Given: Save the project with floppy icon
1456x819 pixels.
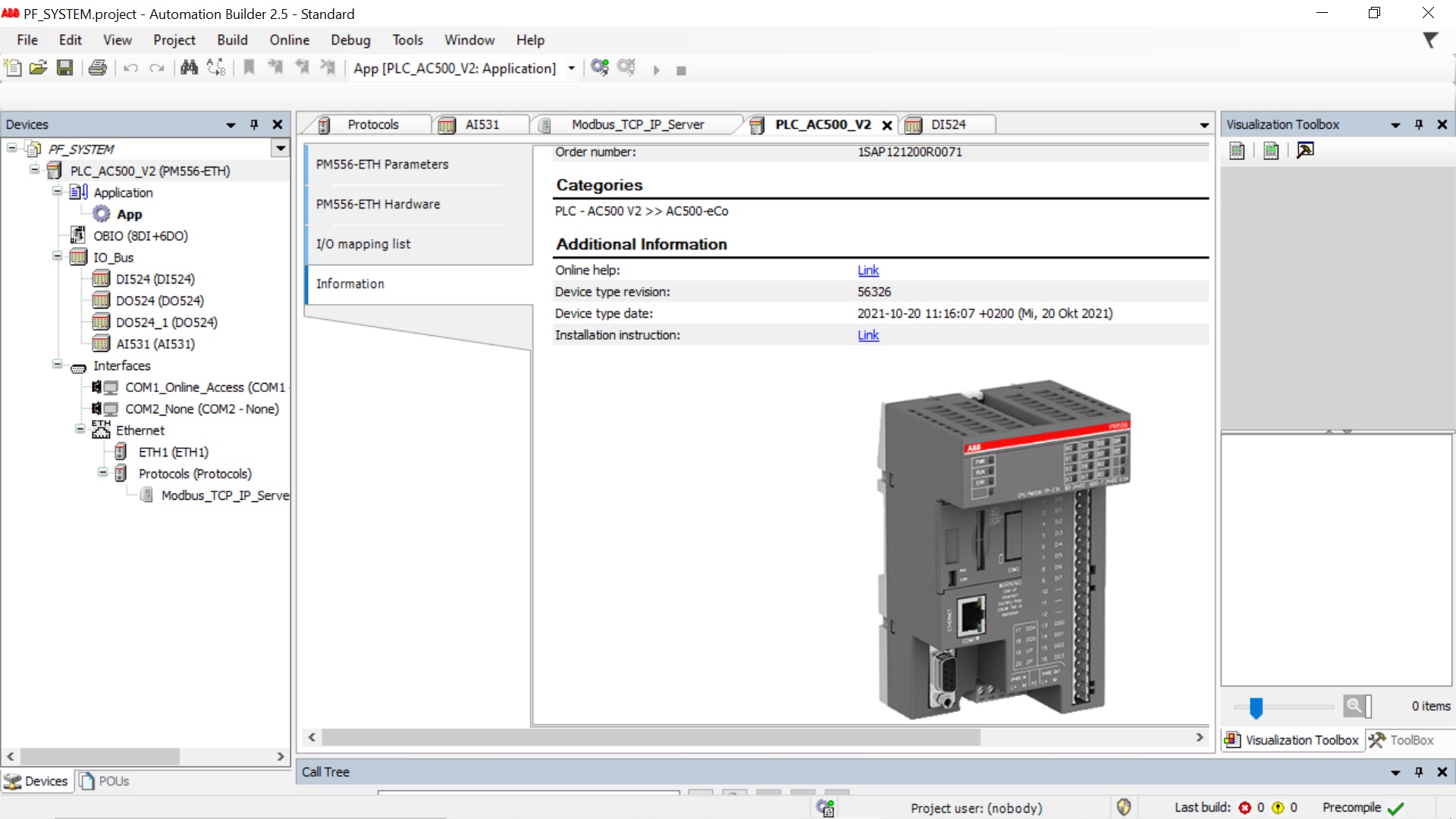Looking at the screenshot, I should (x=65, y=68).
